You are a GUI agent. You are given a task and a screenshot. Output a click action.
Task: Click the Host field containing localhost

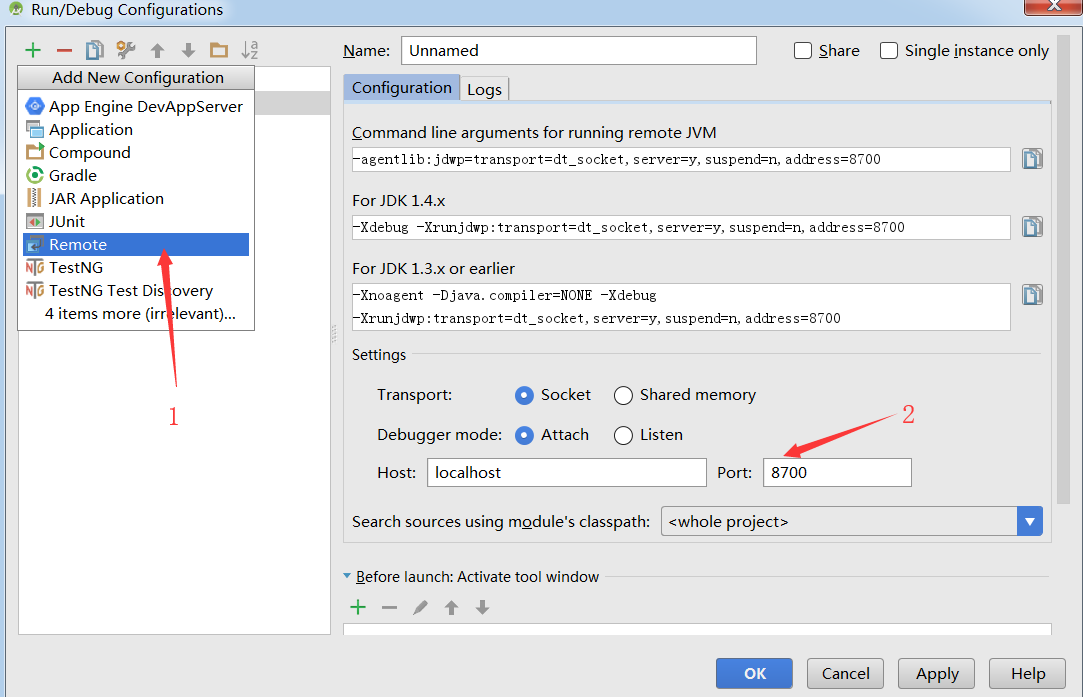point(566,472)
